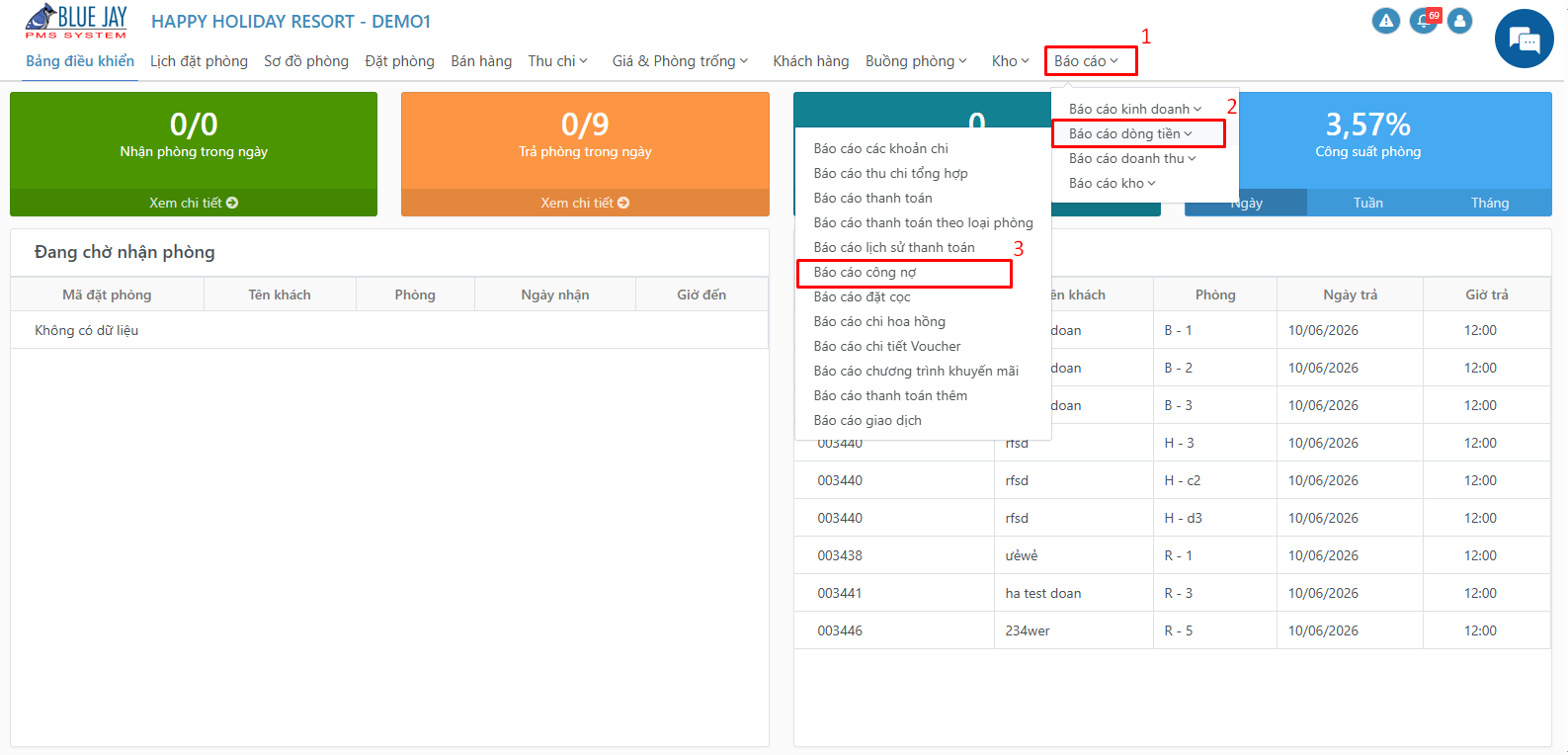Image resolution: width=1568 pixels, height=755 pixels.
Task: Click Xem chi tiết under Nhận phòng
Action: click(194, 203)
